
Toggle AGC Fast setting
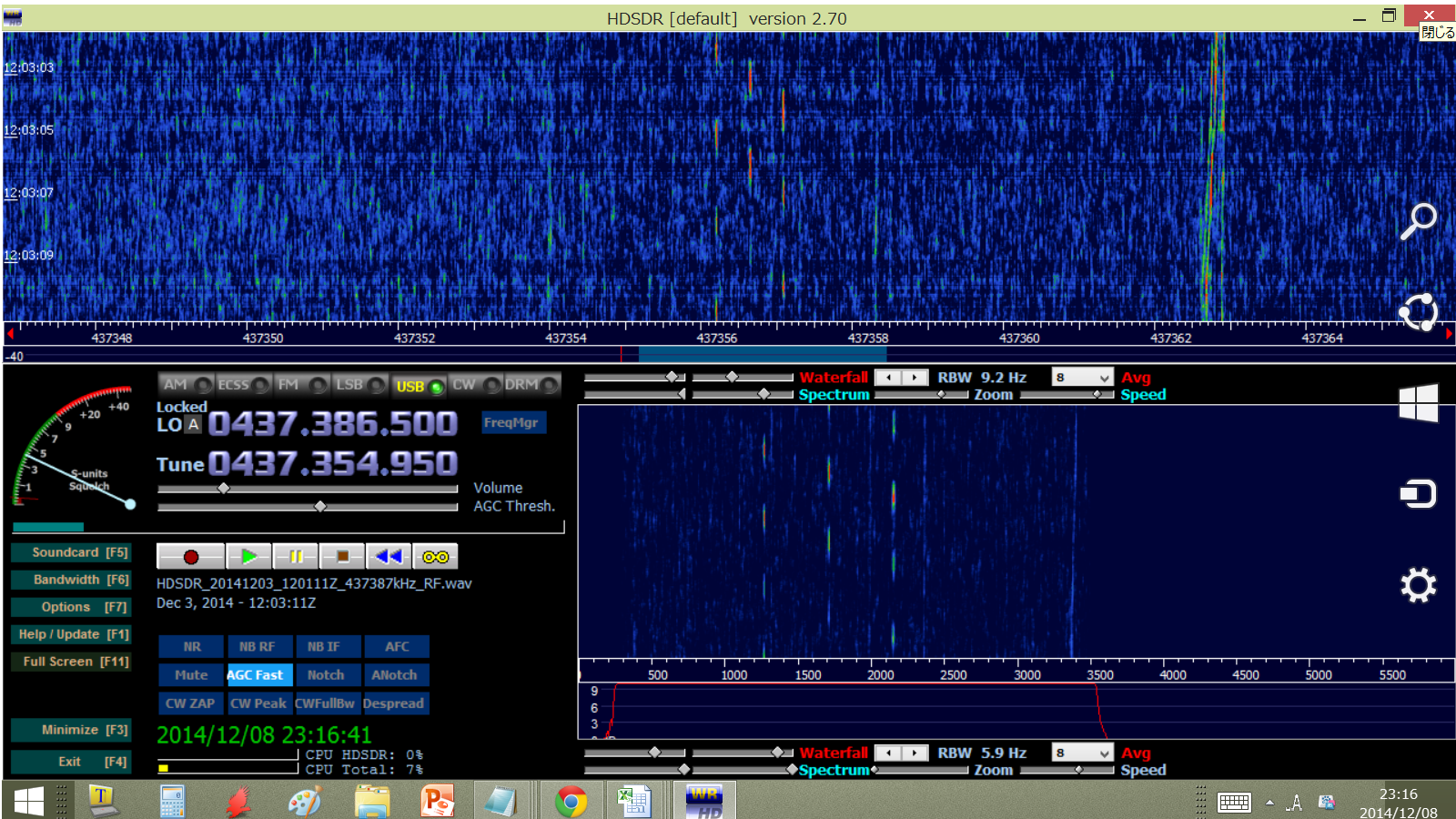tap(259, 674)
